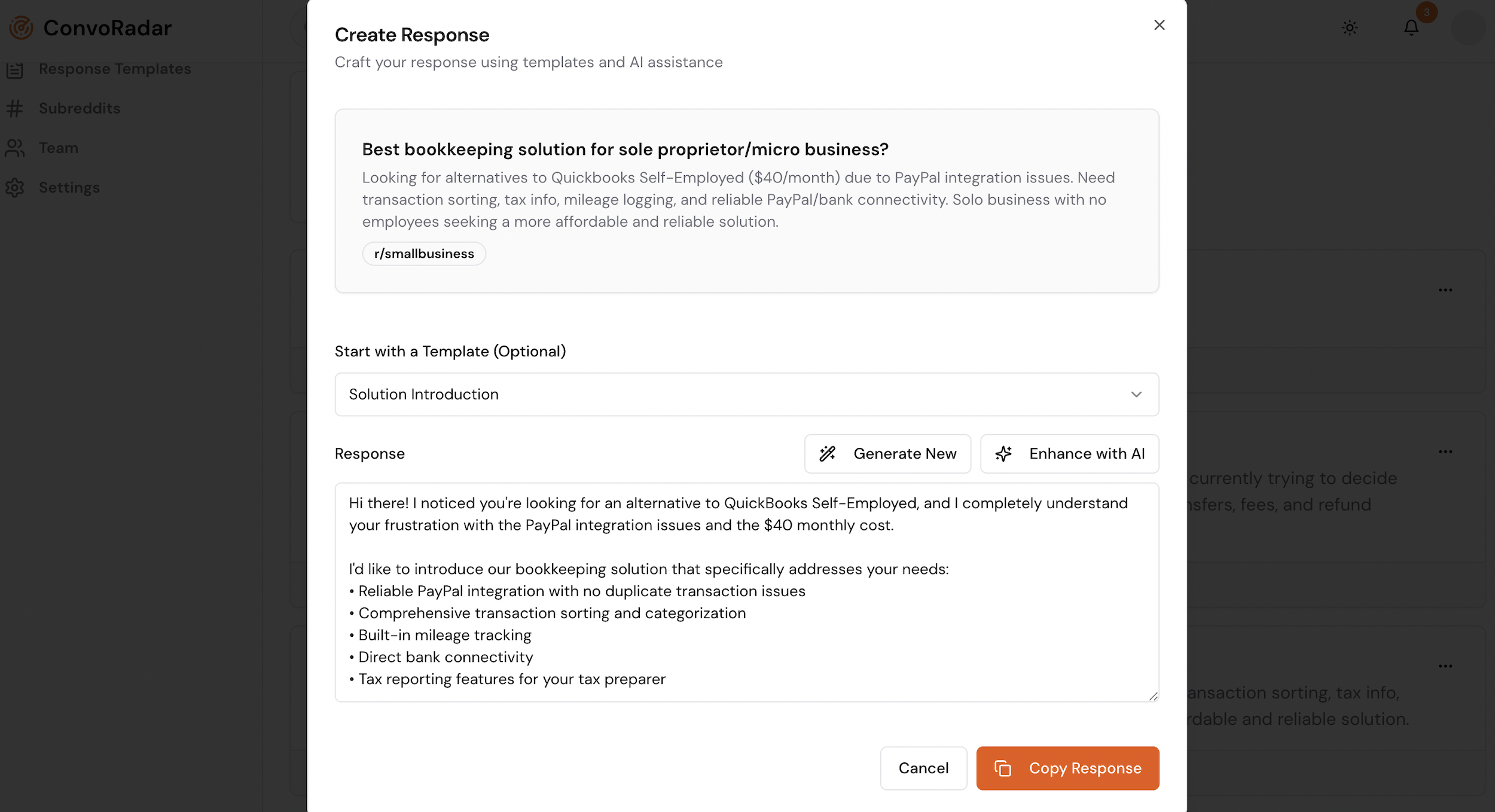Close the Create Response dialog
Image resolution: width=1495 pixels, height=812 pixels.
(1159, 25)
